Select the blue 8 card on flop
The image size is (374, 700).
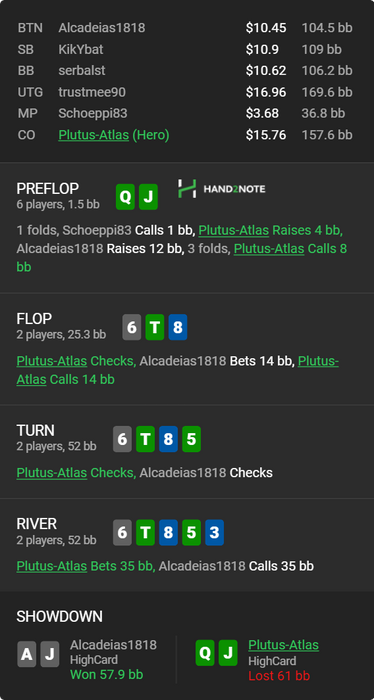(178, 327)
